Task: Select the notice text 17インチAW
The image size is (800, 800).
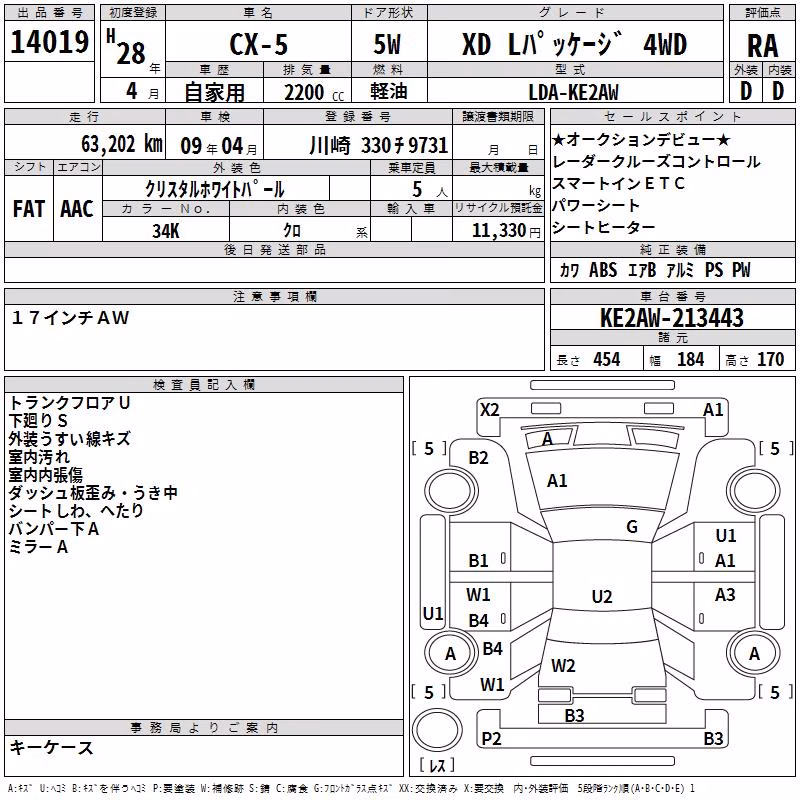Action: pos(70,318)
